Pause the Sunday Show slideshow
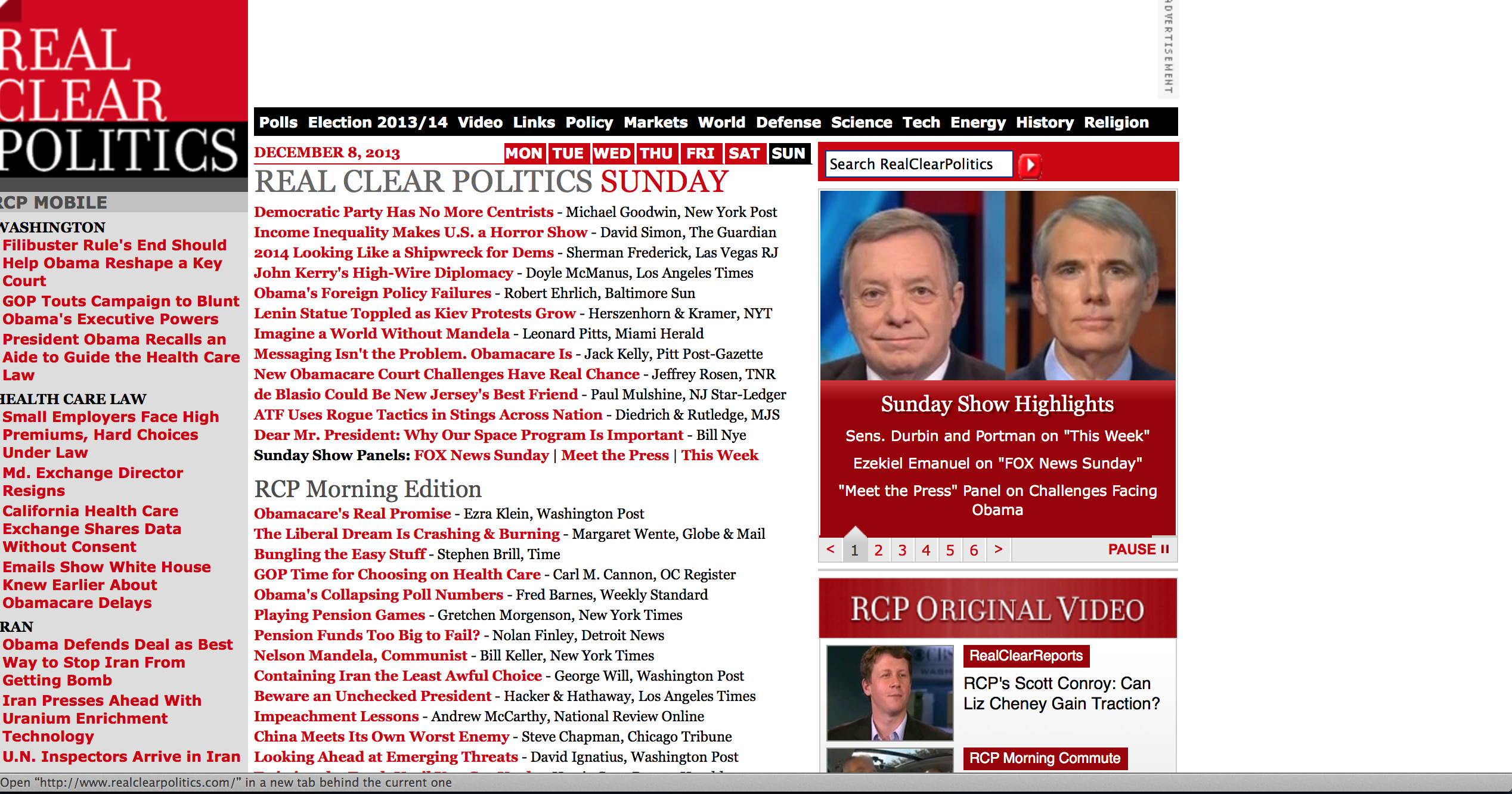The height and width of the screenshot is (794, 1512). coord(1138,549)
